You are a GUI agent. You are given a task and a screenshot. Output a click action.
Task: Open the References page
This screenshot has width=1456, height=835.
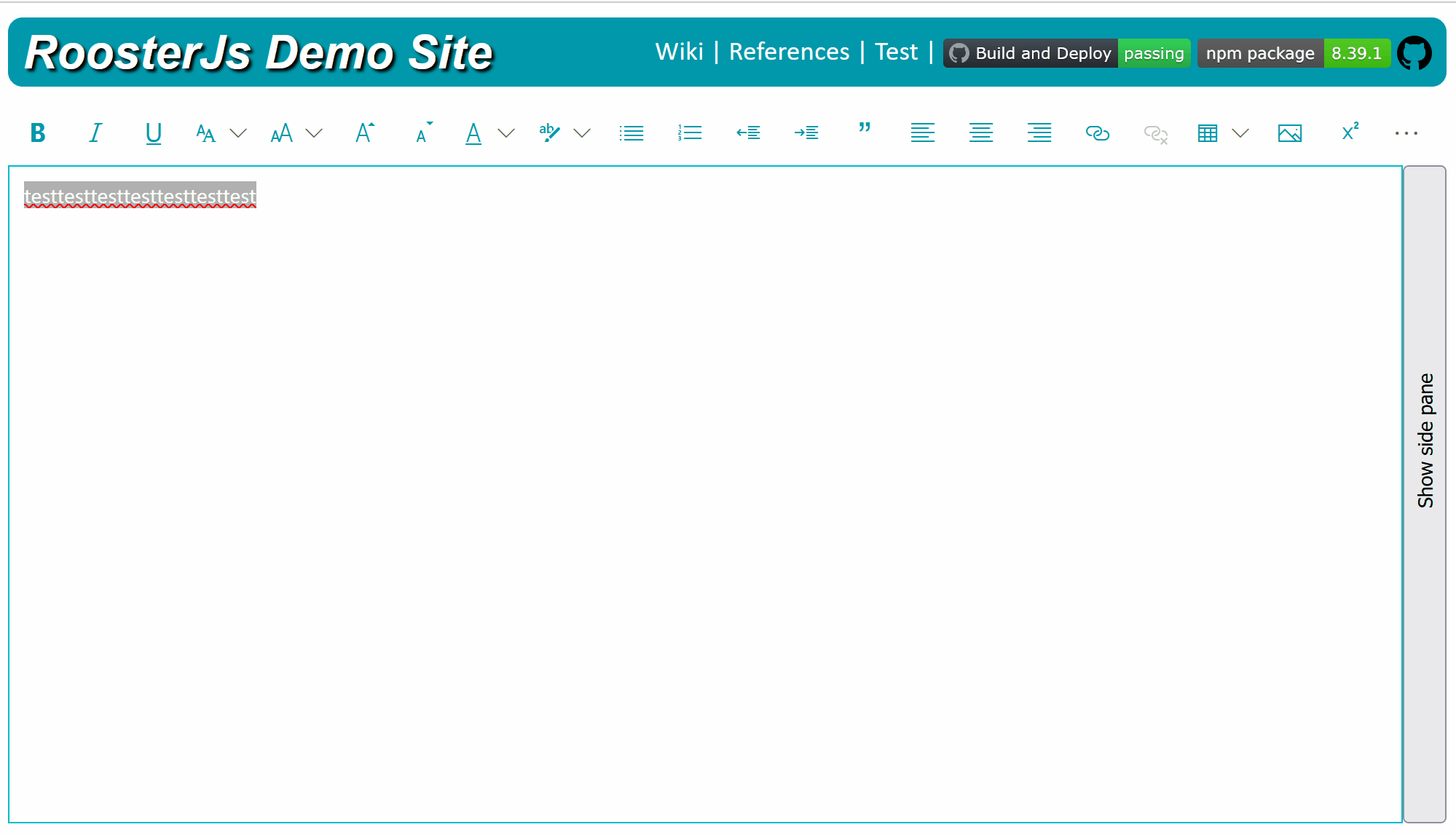789,52
